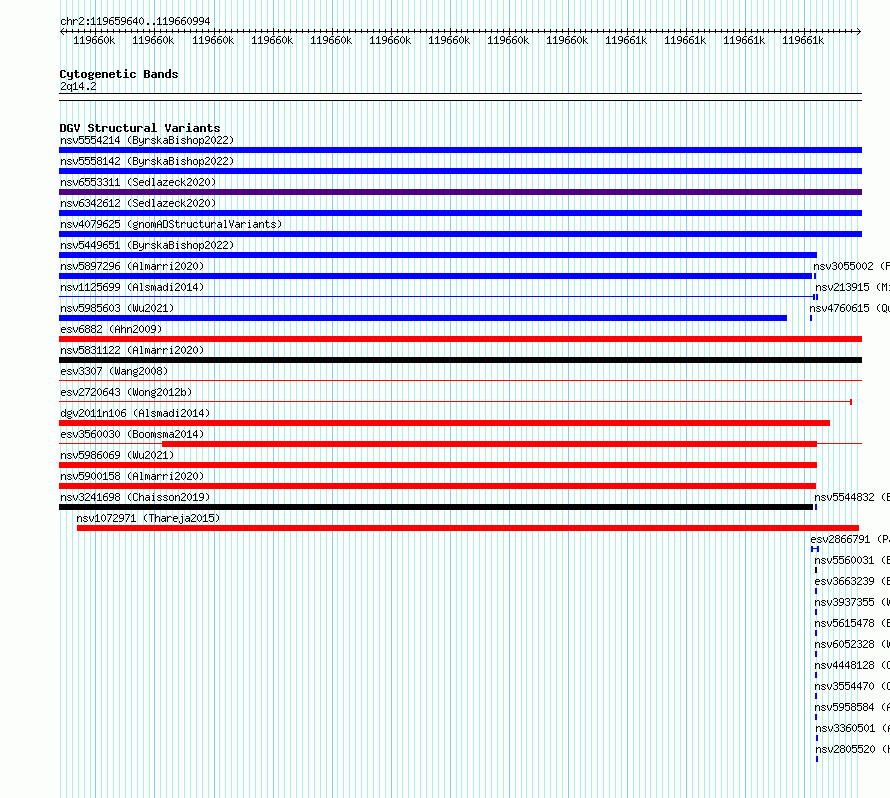Open the nsv3360501 label
Image resolution: width=890 pixels, height=798 pixels.
tap(852, 728)
